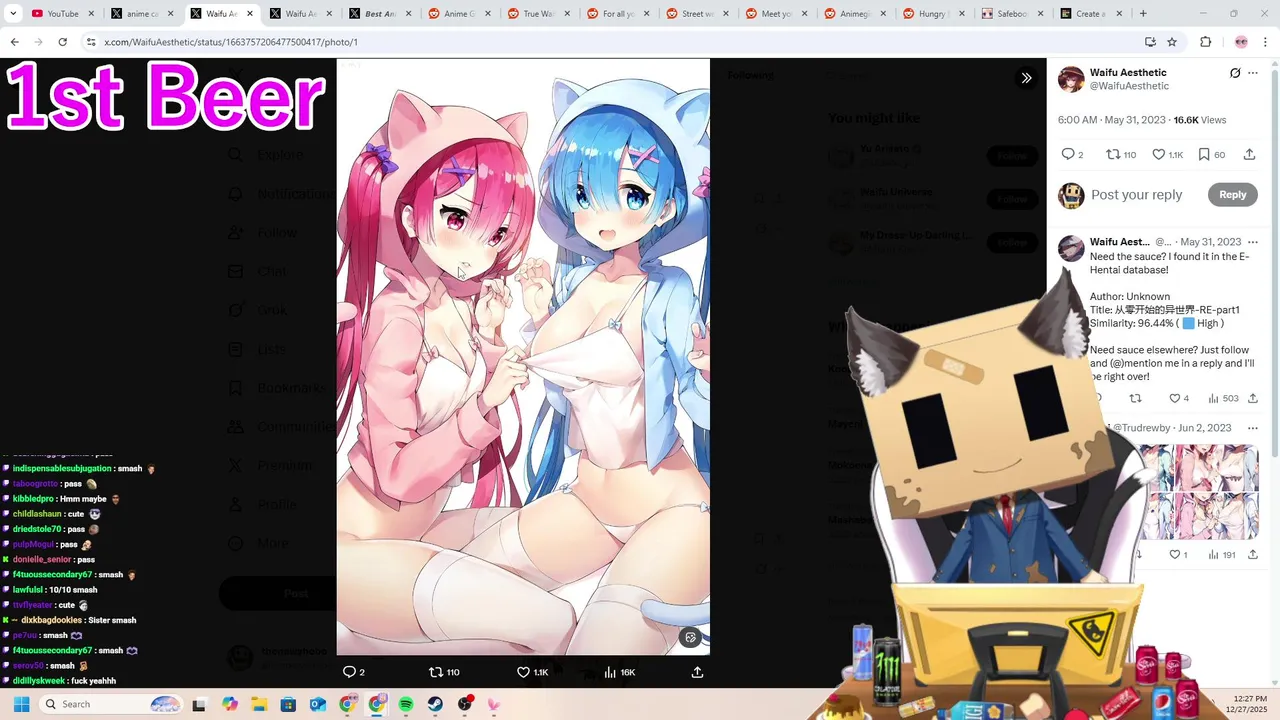Viewport: 1280px width, 720px height.
Task: Share the post using the side panel share icon
Action: point(1249,154)
